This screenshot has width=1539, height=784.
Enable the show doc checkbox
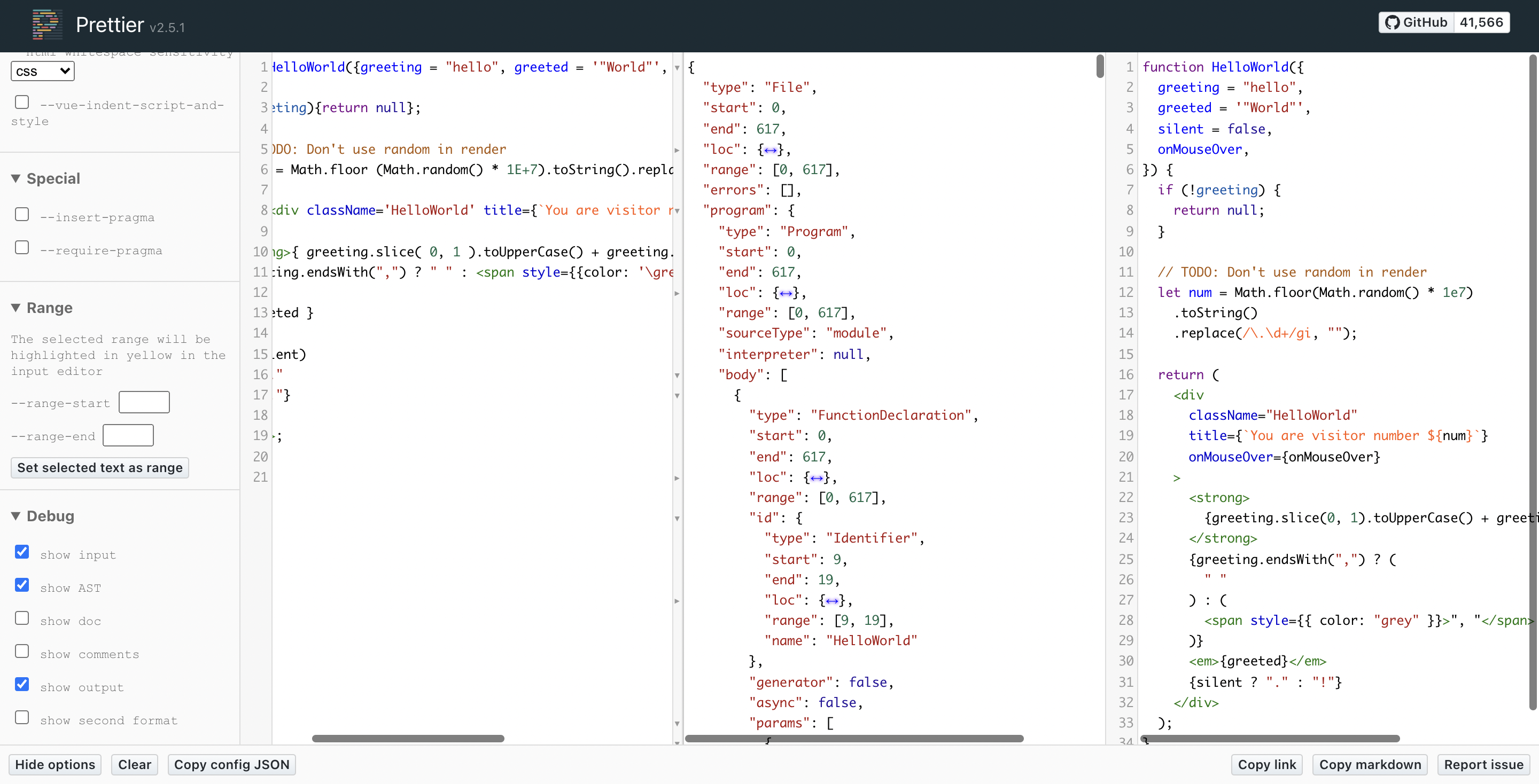coord(22,618)
